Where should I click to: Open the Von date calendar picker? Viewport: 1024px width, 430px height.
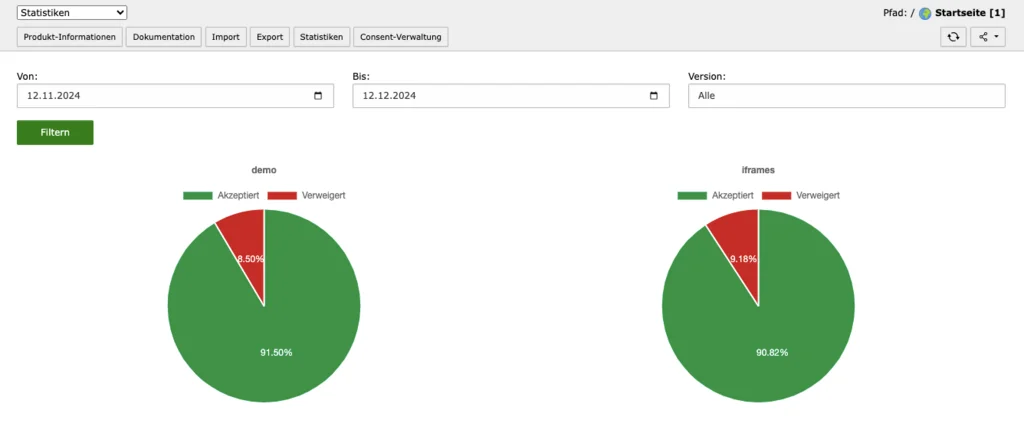tap(318, 96)
